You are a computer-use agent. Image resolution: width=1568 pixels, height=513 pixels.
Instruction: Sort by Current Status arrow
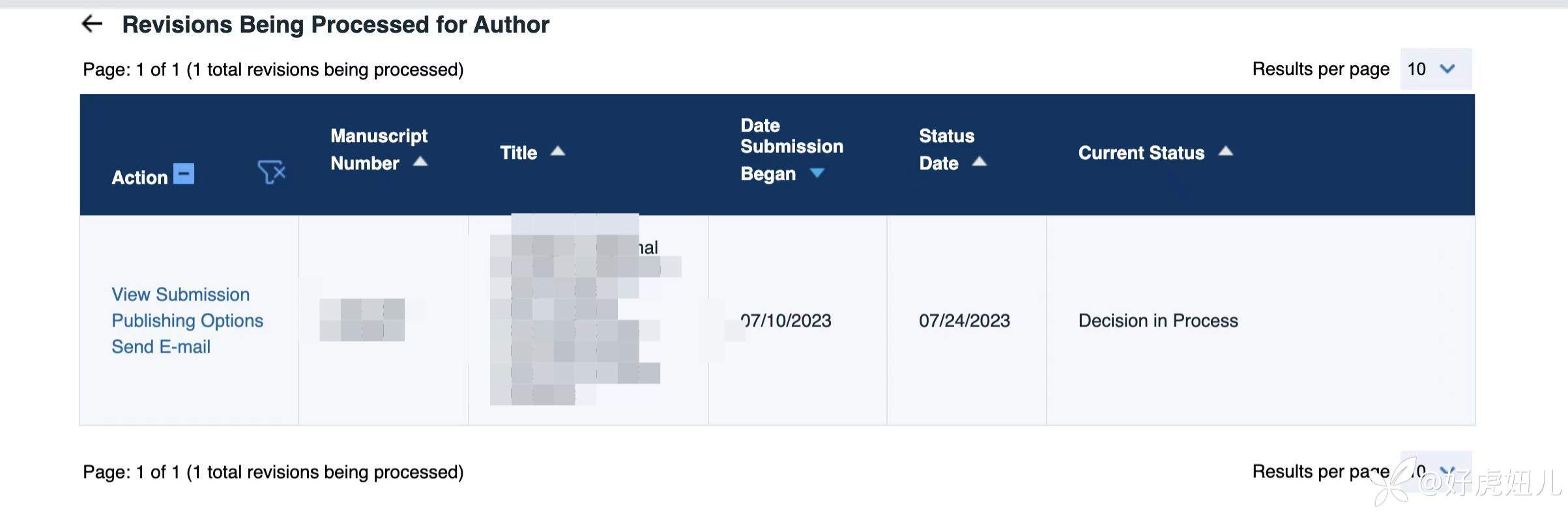pyautogui.click(x=1225, y=151)
